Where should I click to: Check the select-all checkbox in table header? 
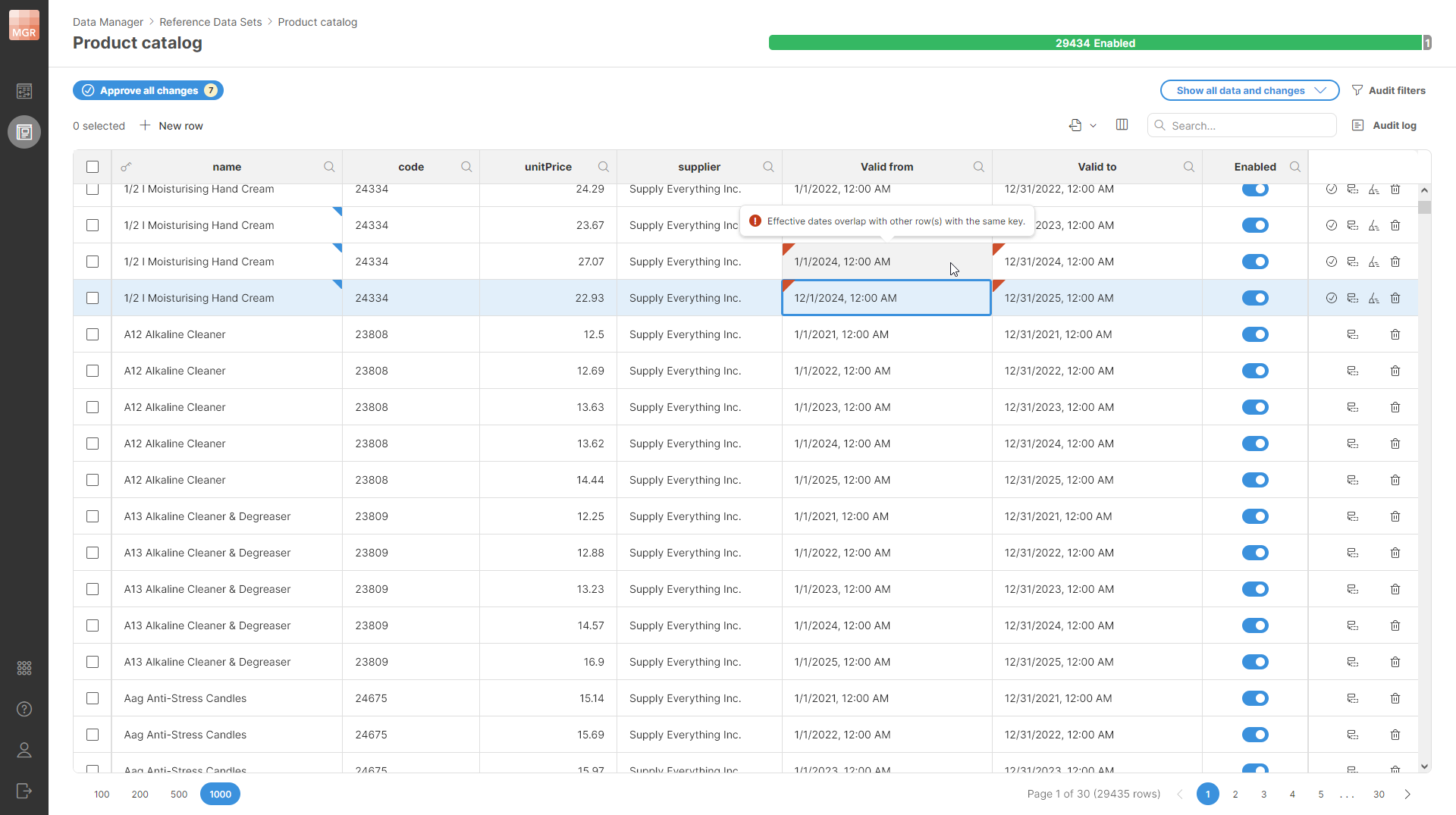pos(93,166)
